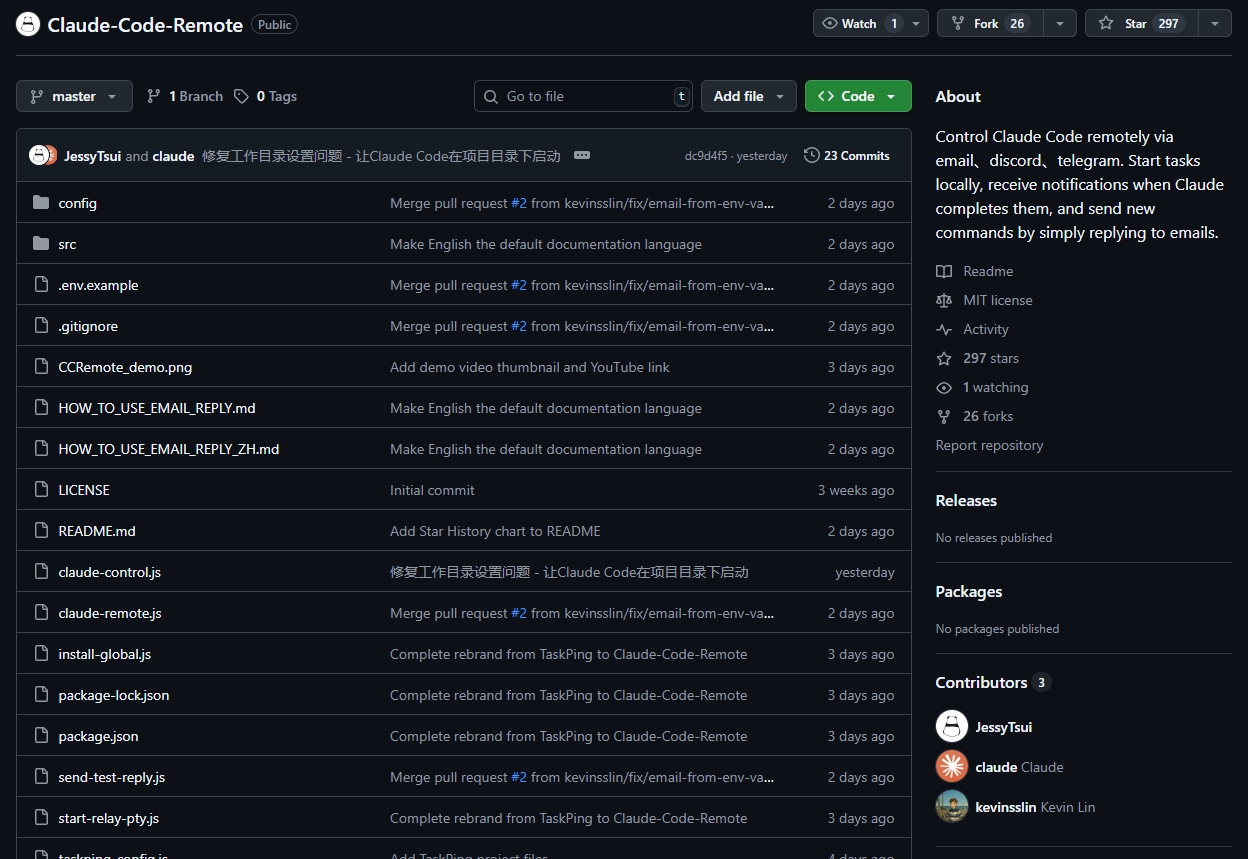Open the send-test-reply.js file

(112, 777)
